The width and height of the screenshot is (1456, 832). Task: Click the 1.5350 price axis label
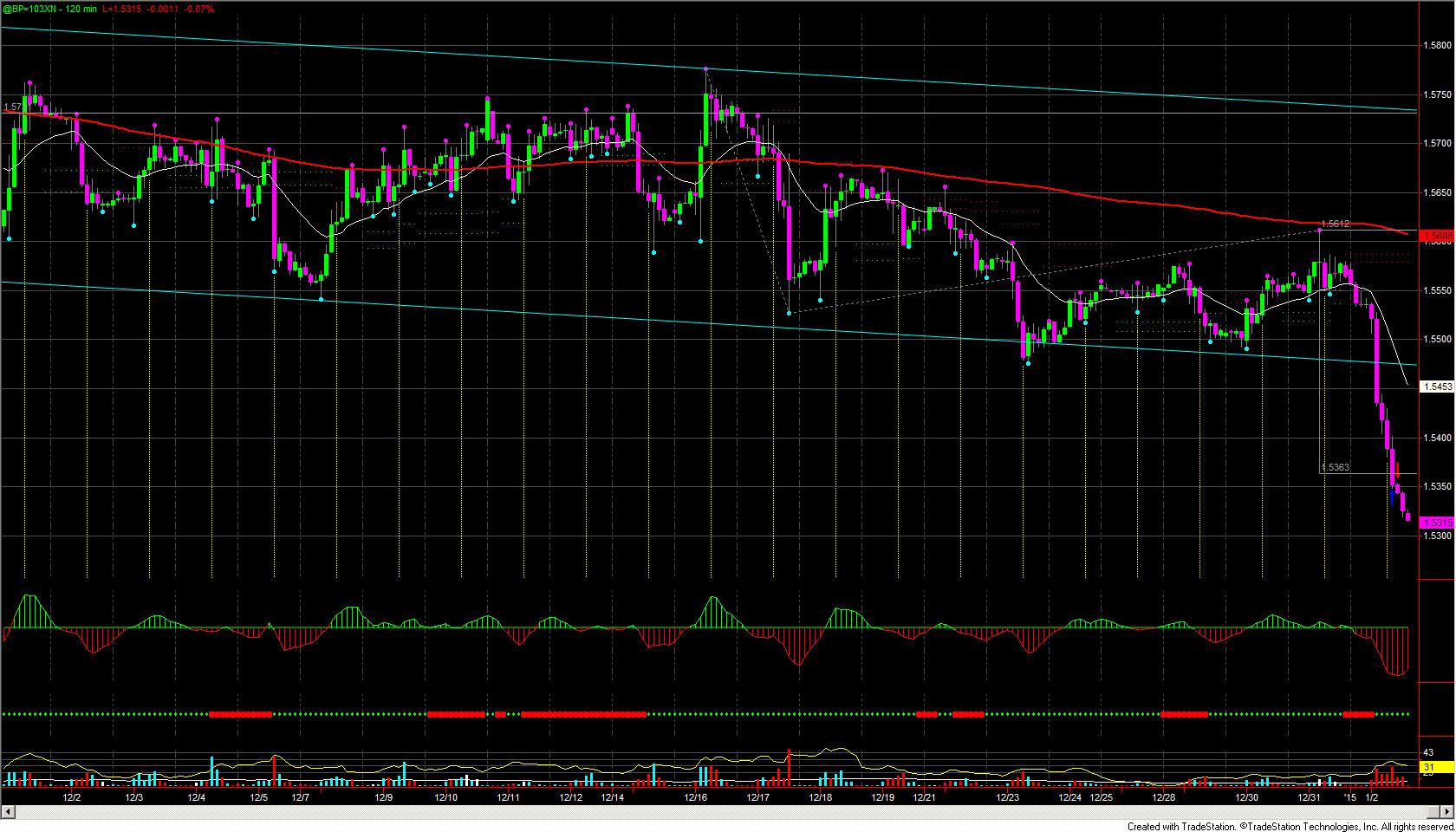pos(1439,487)
